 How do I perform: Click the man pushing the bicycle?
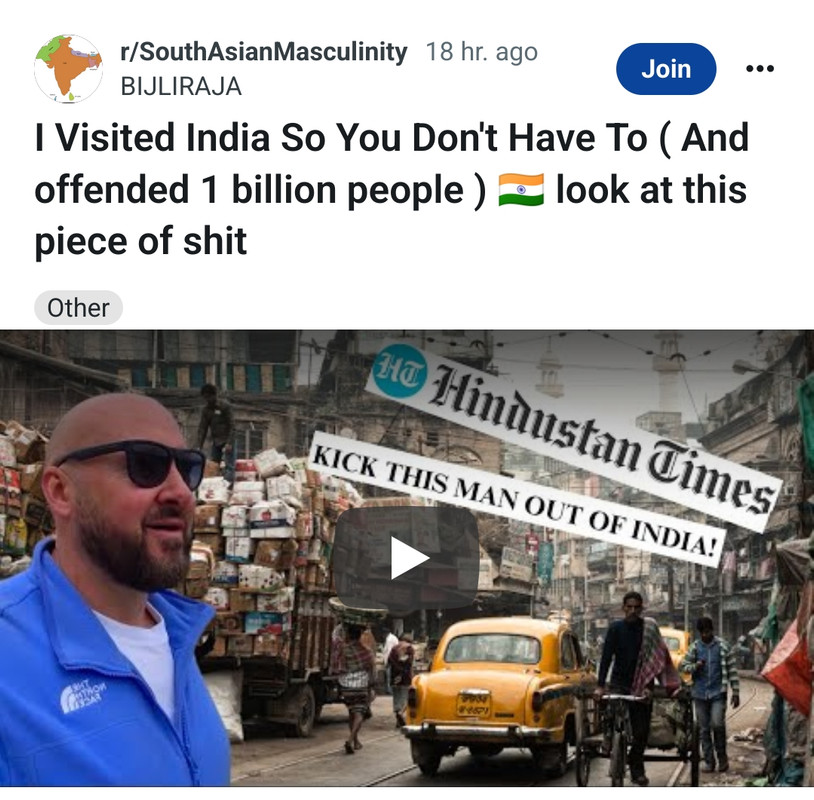(x=631, y=685)
